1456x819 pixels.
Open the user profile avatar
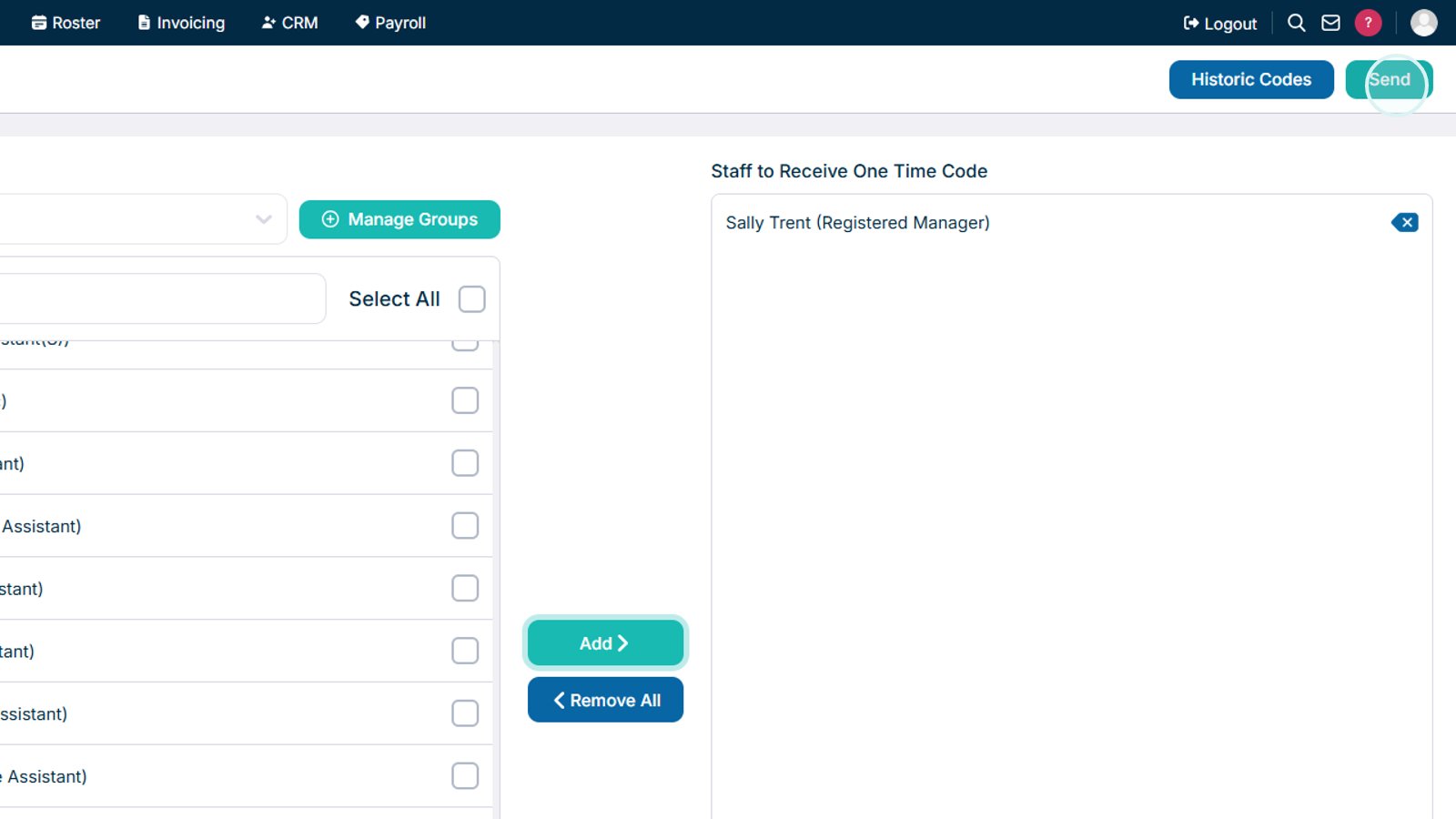tap(1424, 23)
